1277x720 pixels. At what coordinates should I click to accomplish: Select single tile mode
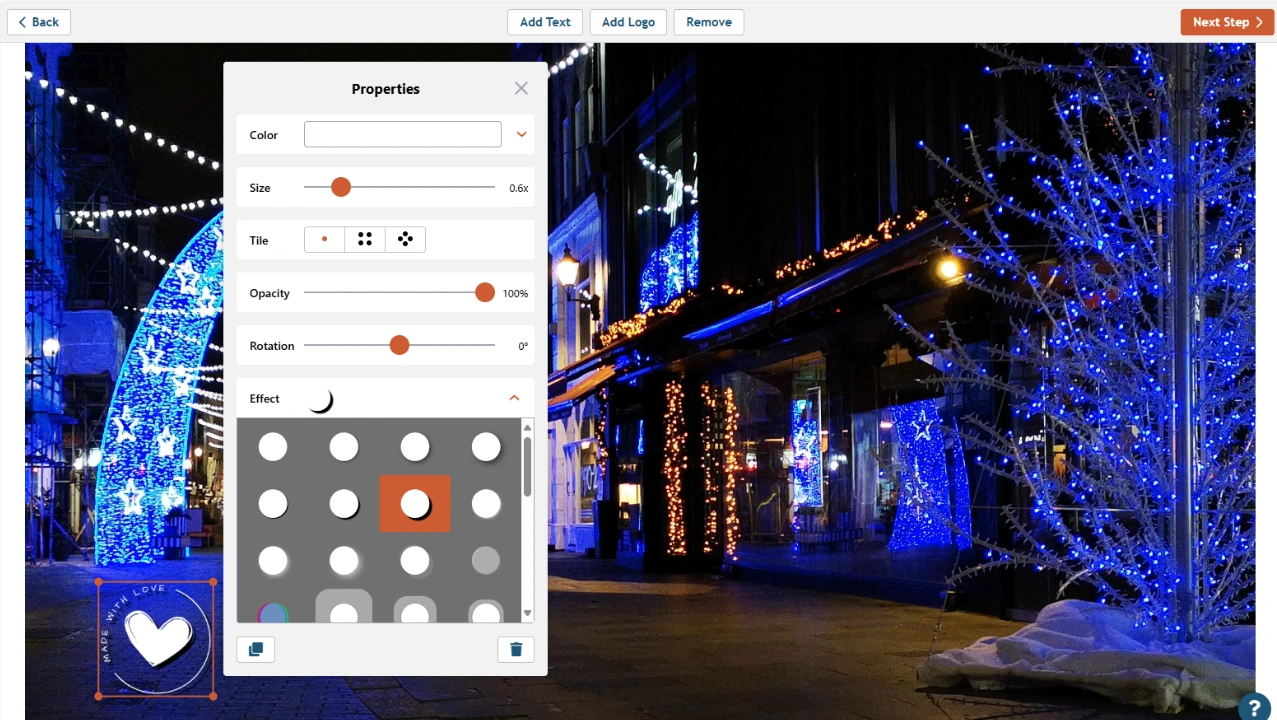coord(324,240)
